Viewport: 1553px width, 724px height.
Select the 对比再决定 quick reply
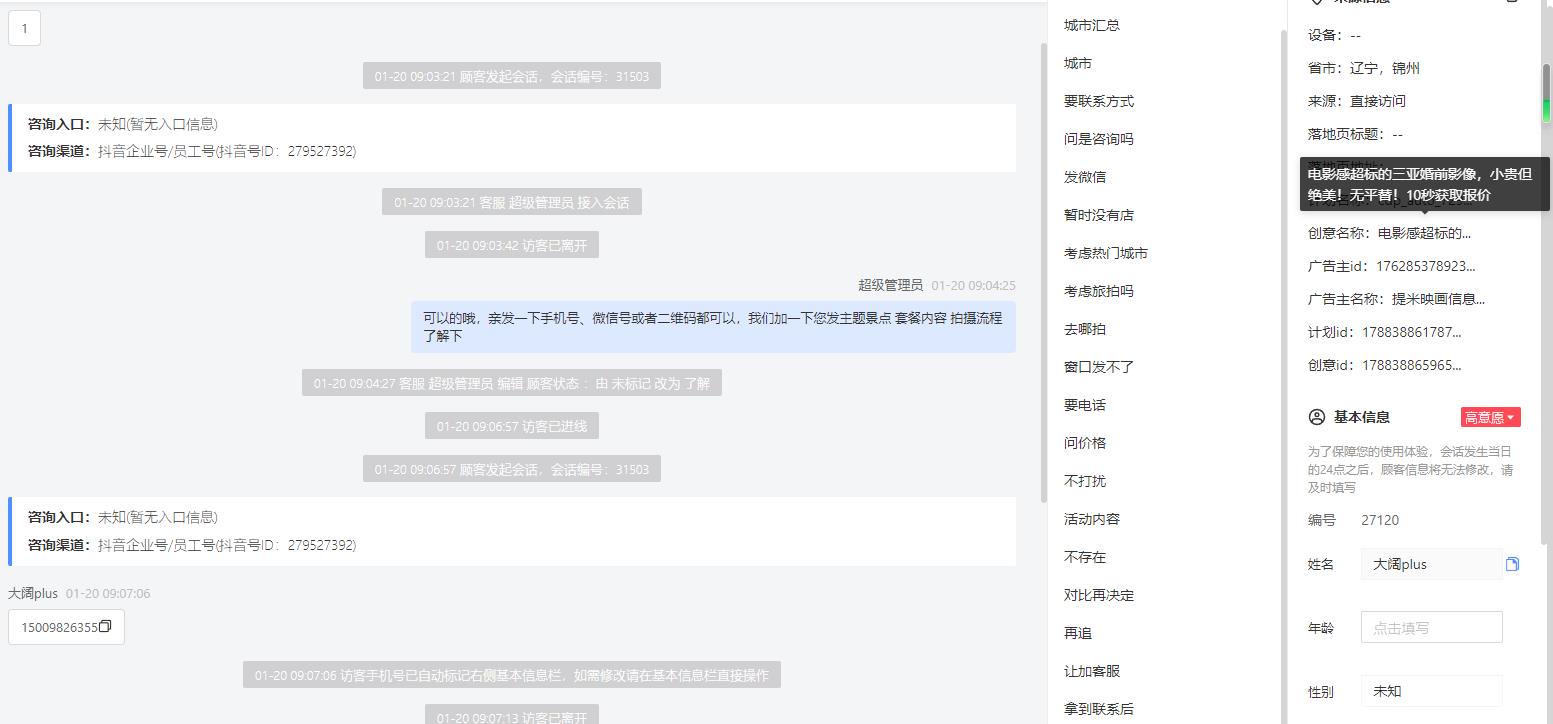[1099, 595]
